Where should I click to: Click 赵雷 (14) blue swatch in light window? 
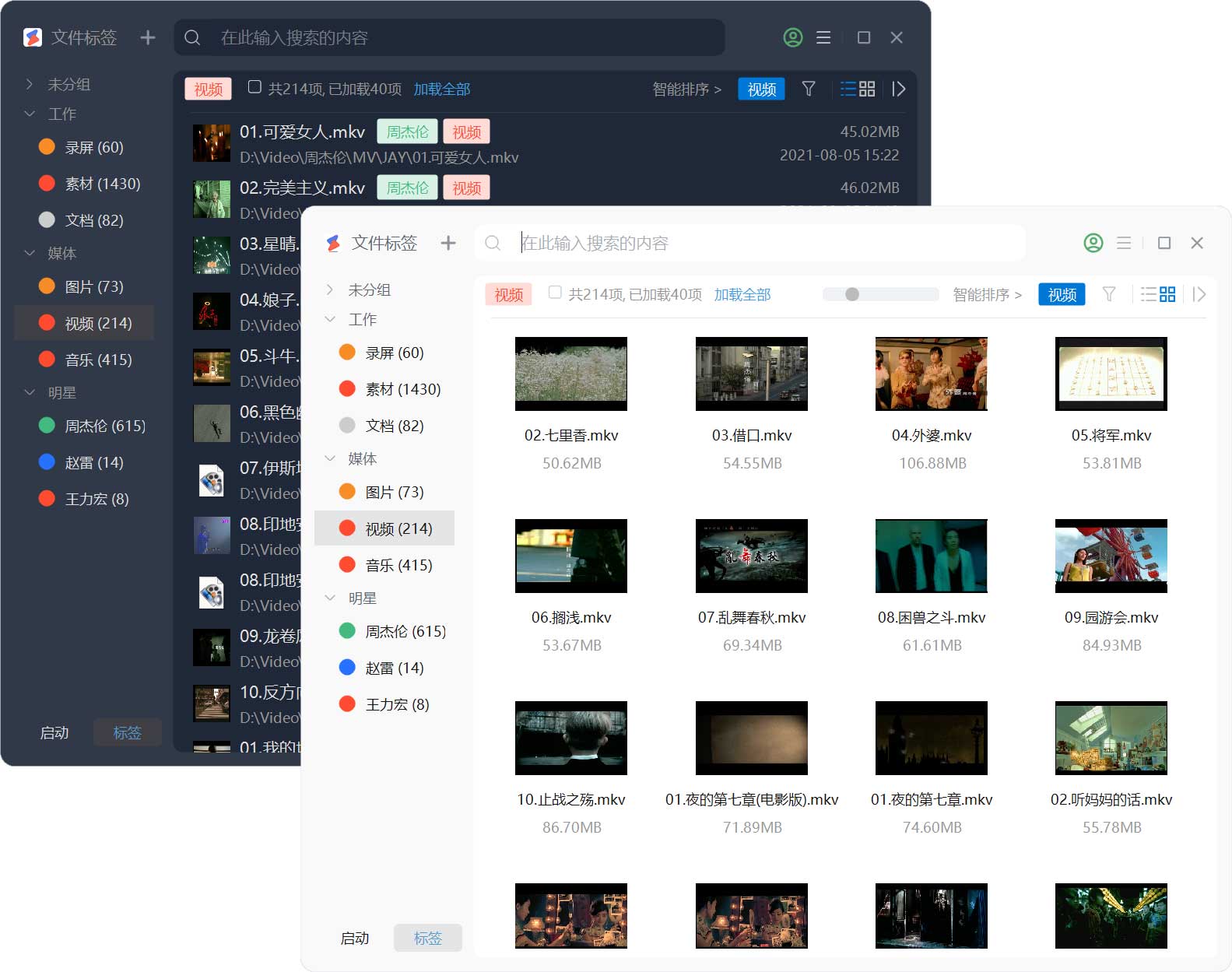point(347,667)
